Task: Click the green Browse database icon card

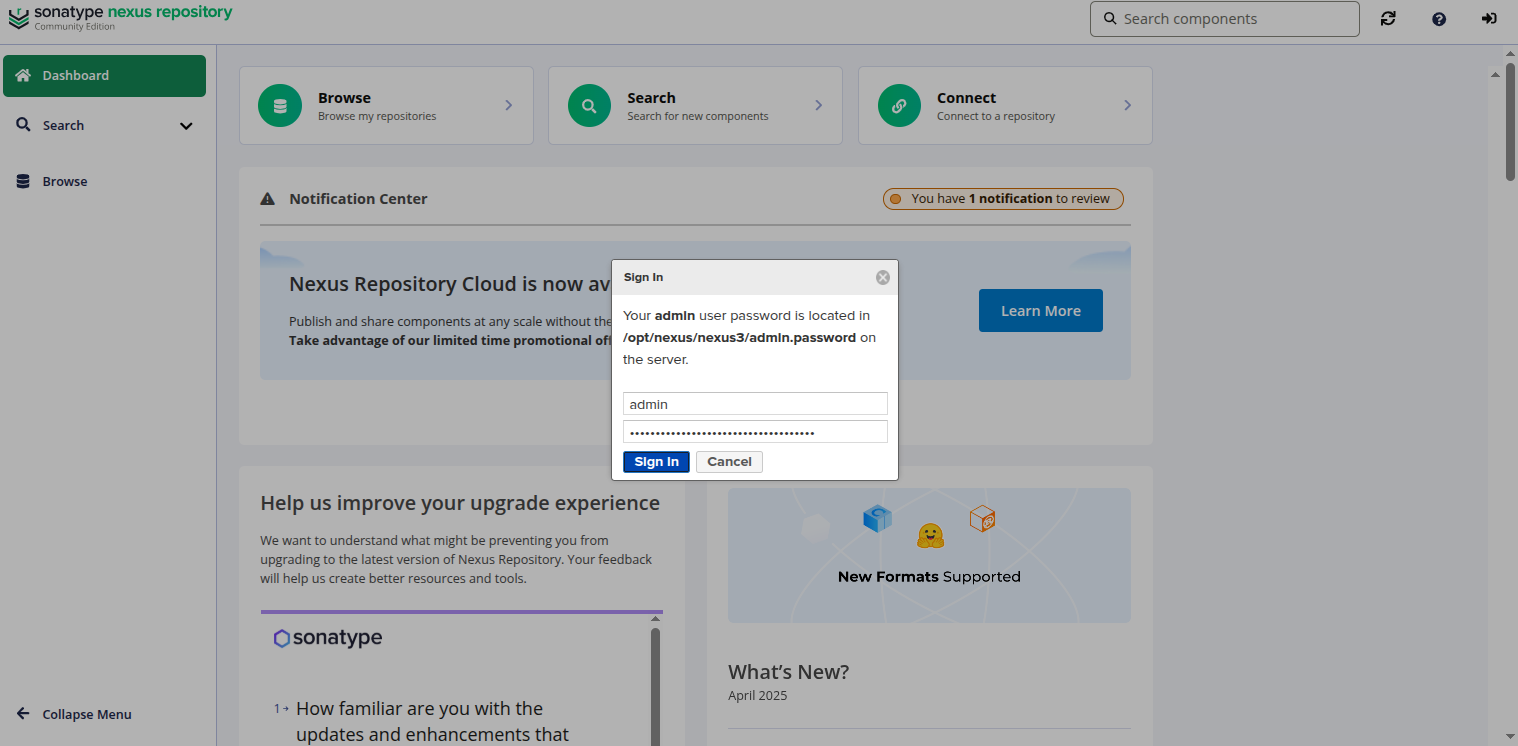Action: (x=280, y=106)
